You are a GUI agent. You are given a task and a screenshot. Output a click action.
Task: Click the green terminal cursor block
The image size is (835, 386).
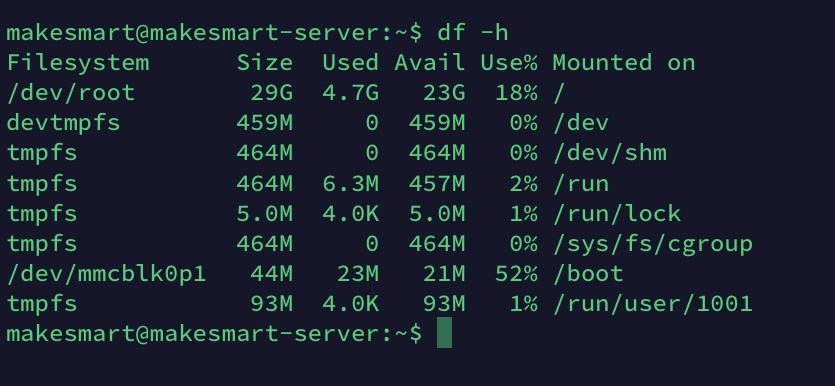pyautogui.click(x=444, y=333)
